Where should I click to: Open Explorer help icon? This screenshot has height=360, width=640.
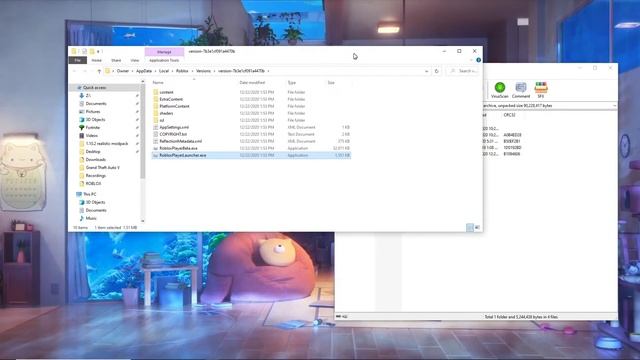click(478, 60)
